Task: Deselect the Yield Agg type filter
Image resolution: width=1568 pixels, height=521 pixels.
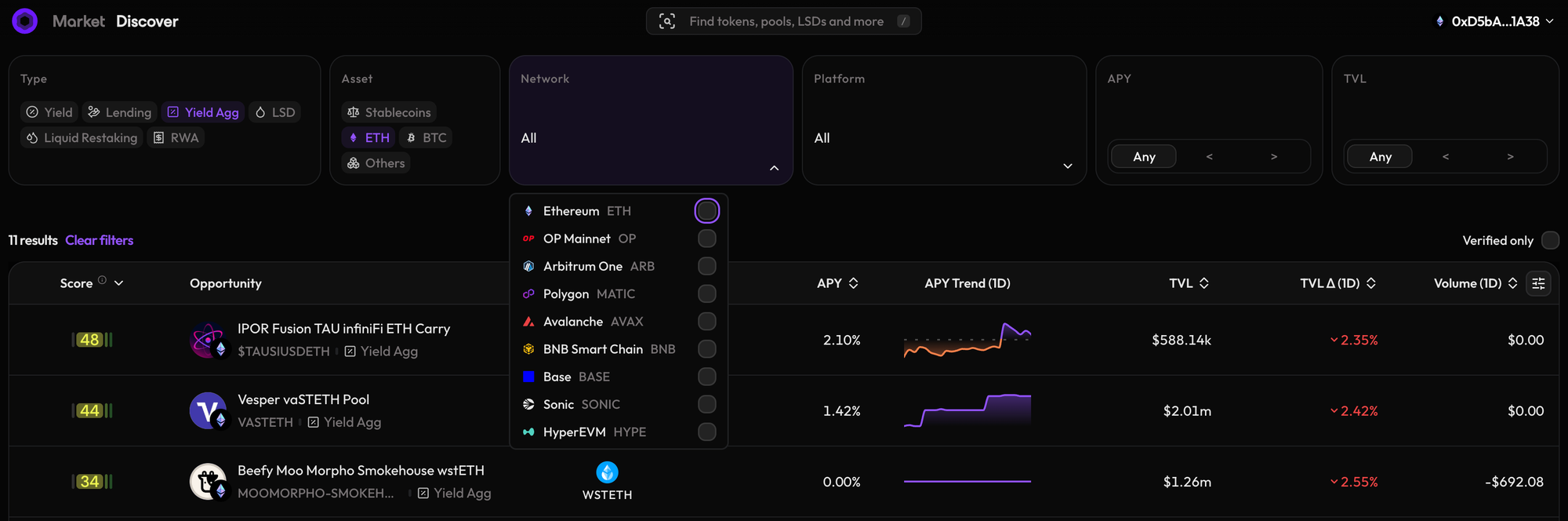Action: tap(203, 112)
